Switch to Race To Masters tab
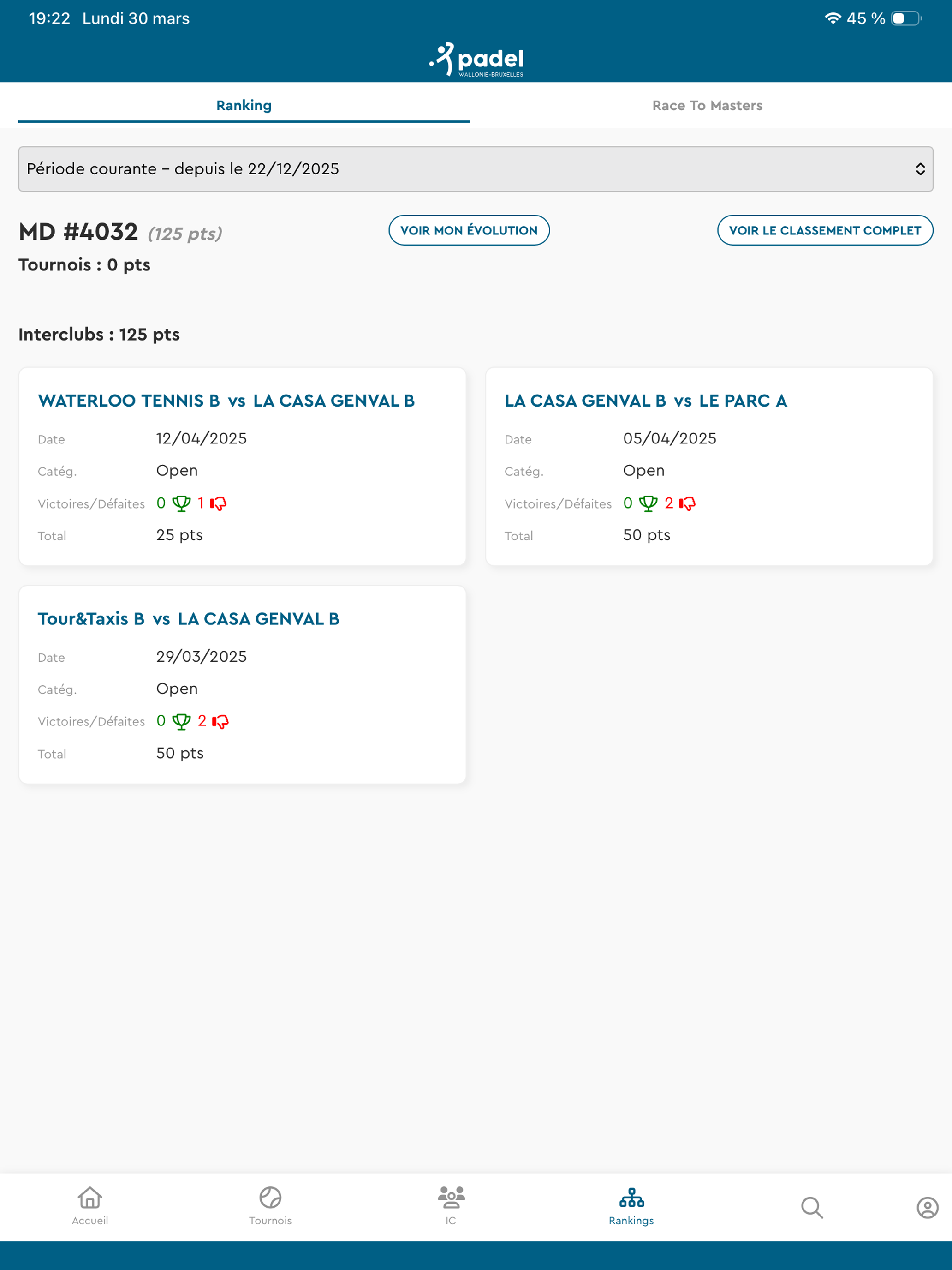The image size is (952, 1270). pyautogui.click(x=707, y=106)
